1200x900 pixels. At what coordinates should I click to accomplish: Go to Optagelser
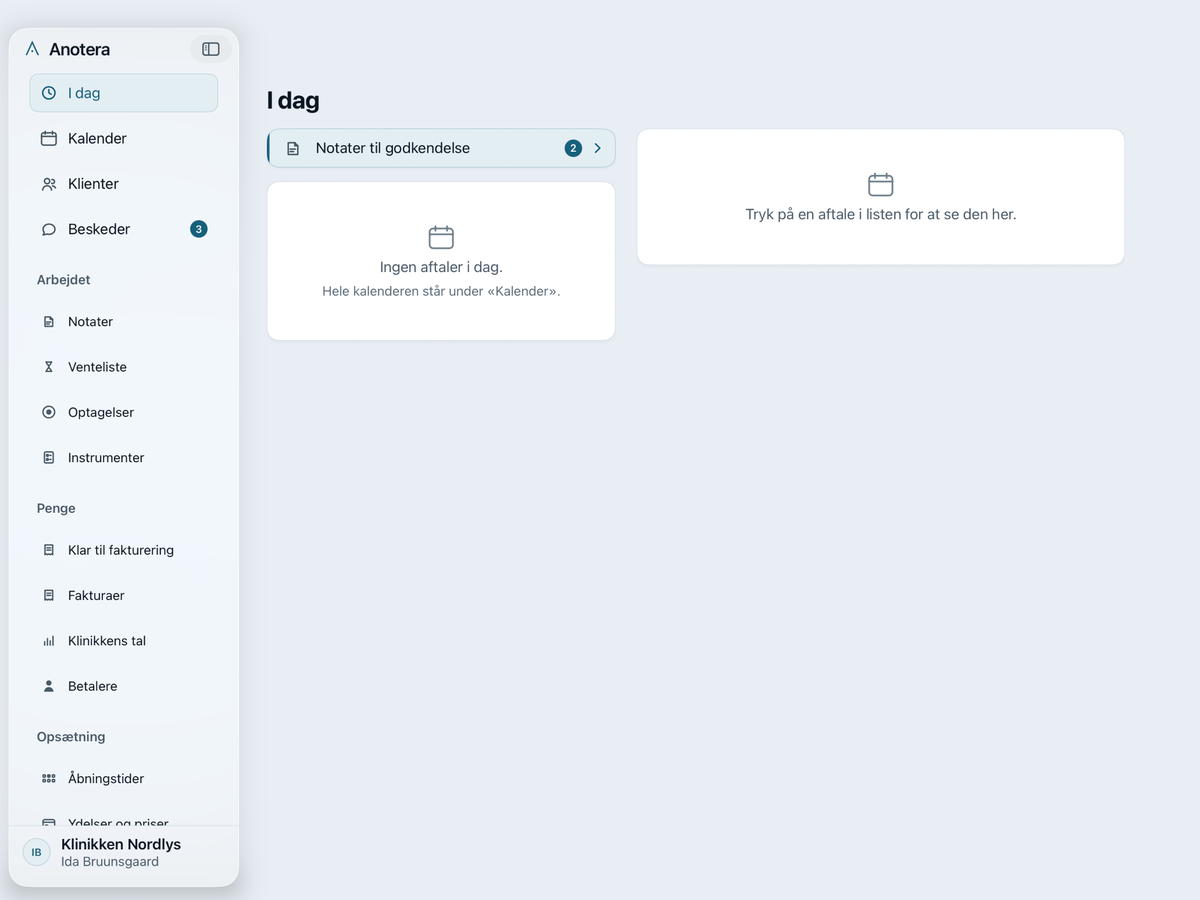click(124, 412)
